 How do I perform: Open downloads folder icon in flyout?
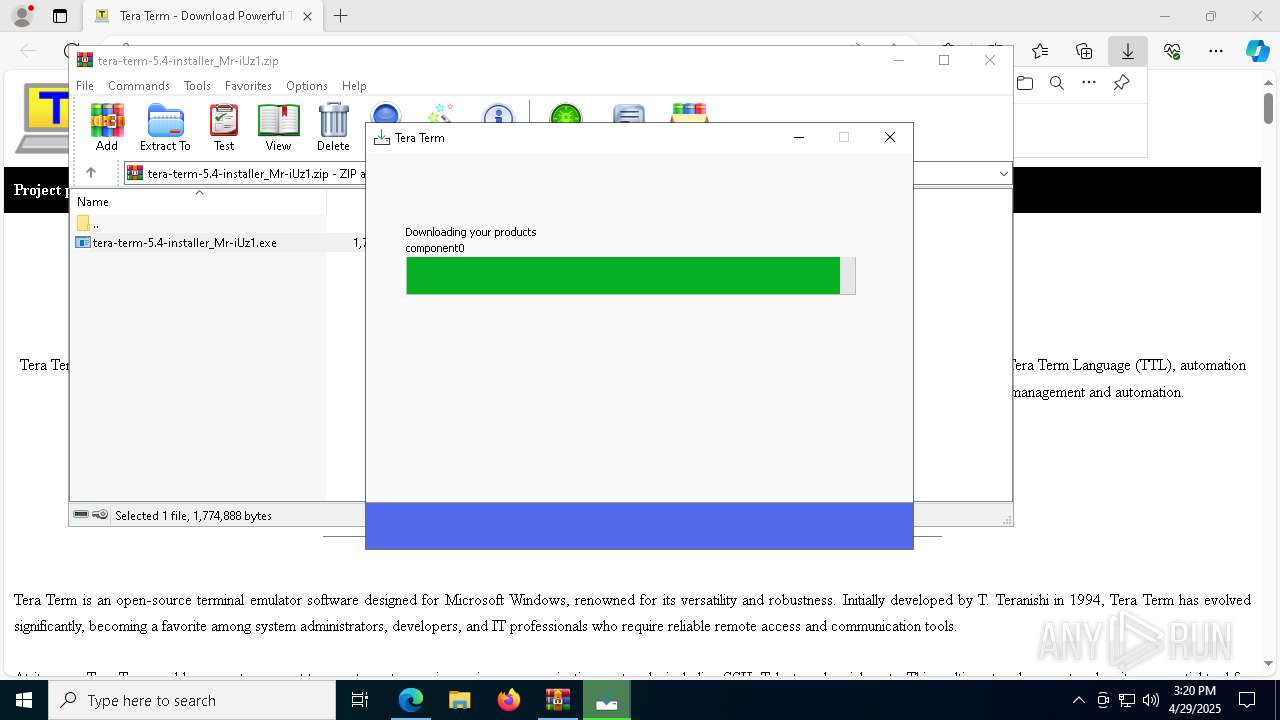(1025, 83)
